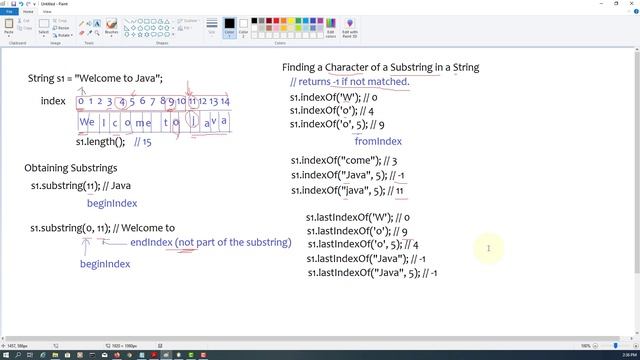Click the 's1.length();' text on canvas

pyautogui.click(x=100, y=142)
